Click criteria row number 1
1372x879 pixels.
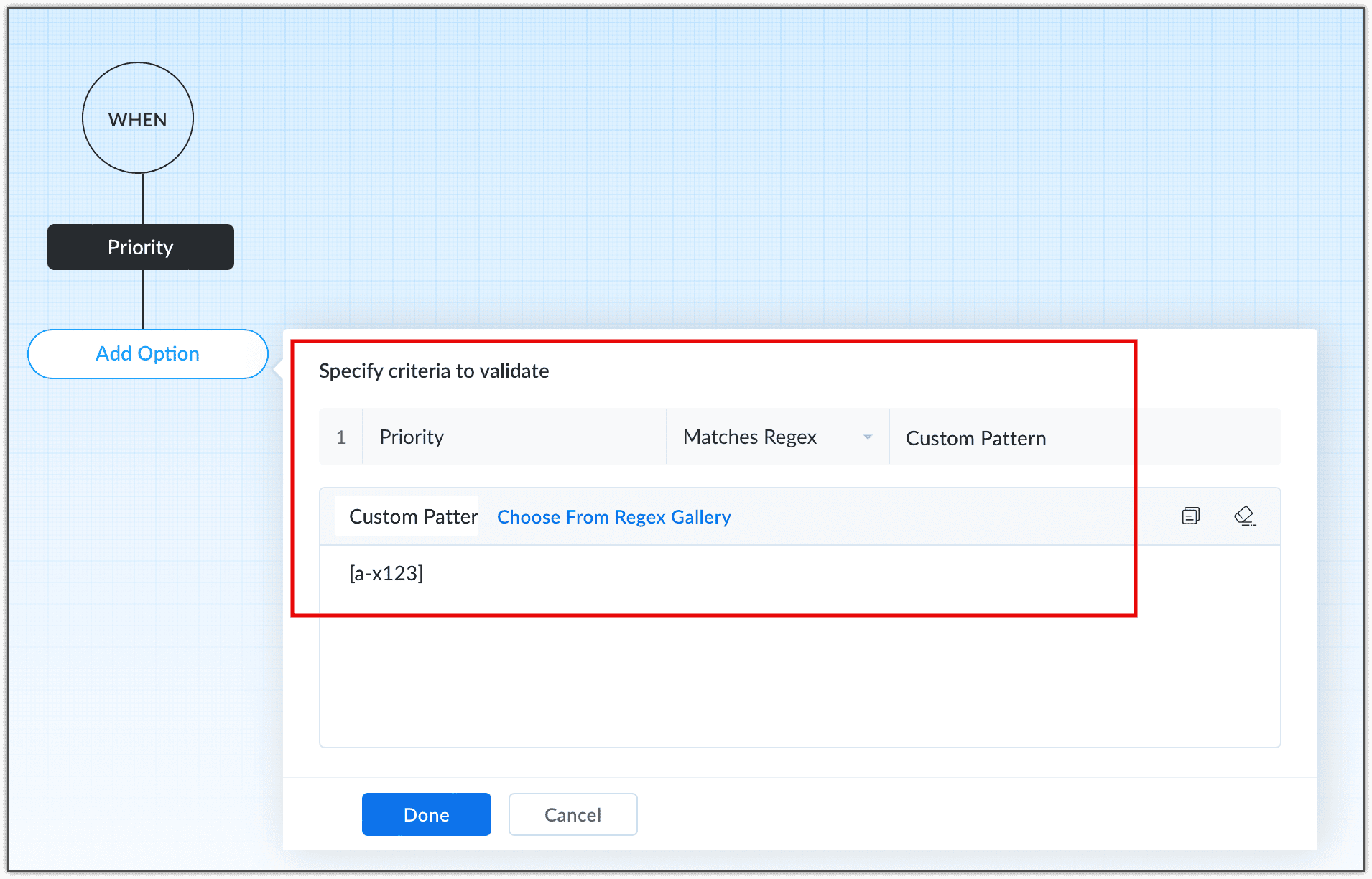tap(341, 437)
